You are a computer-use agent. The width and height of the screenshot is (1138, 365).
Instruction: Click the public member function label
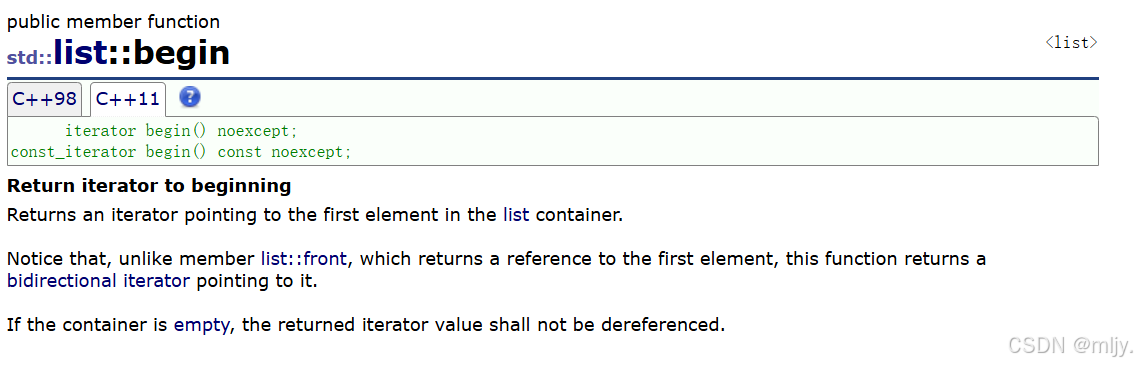(113, 22)
